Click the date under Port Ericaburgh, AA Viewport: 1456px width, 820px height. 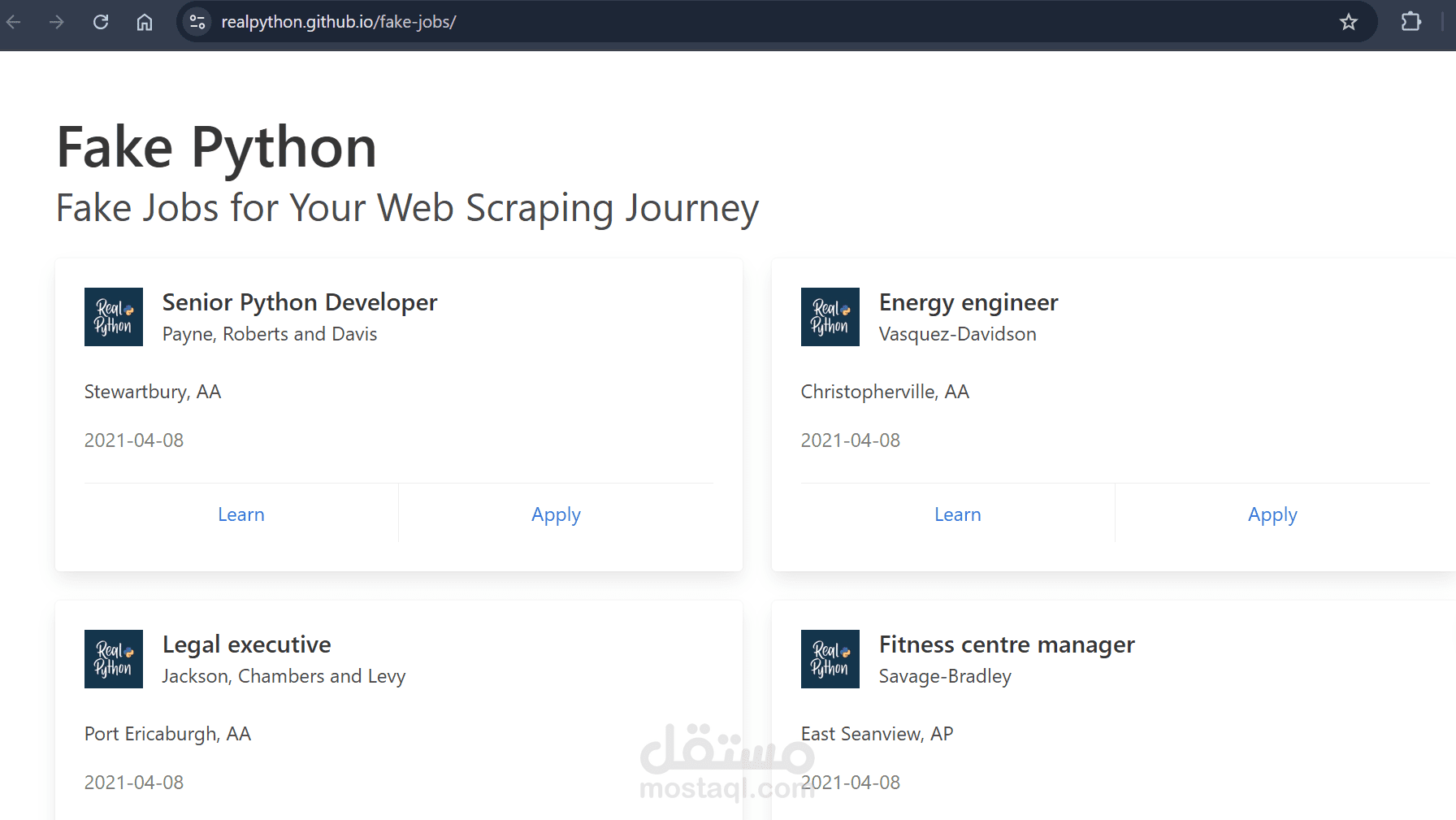click(x=134, y=783)
